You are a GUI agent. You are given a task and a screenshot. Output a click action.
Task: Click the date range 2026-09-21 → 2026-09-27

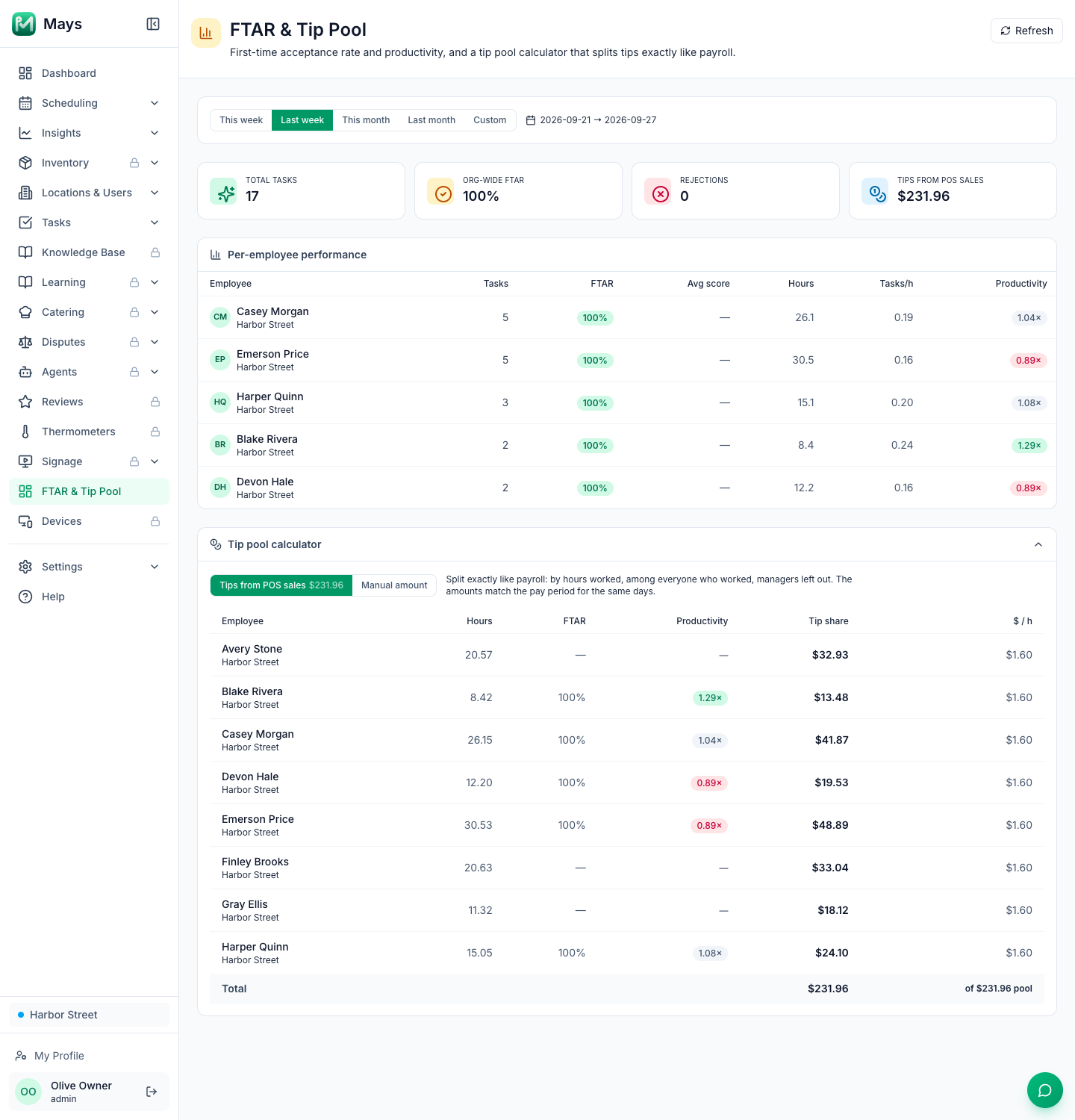click(598, 120)
